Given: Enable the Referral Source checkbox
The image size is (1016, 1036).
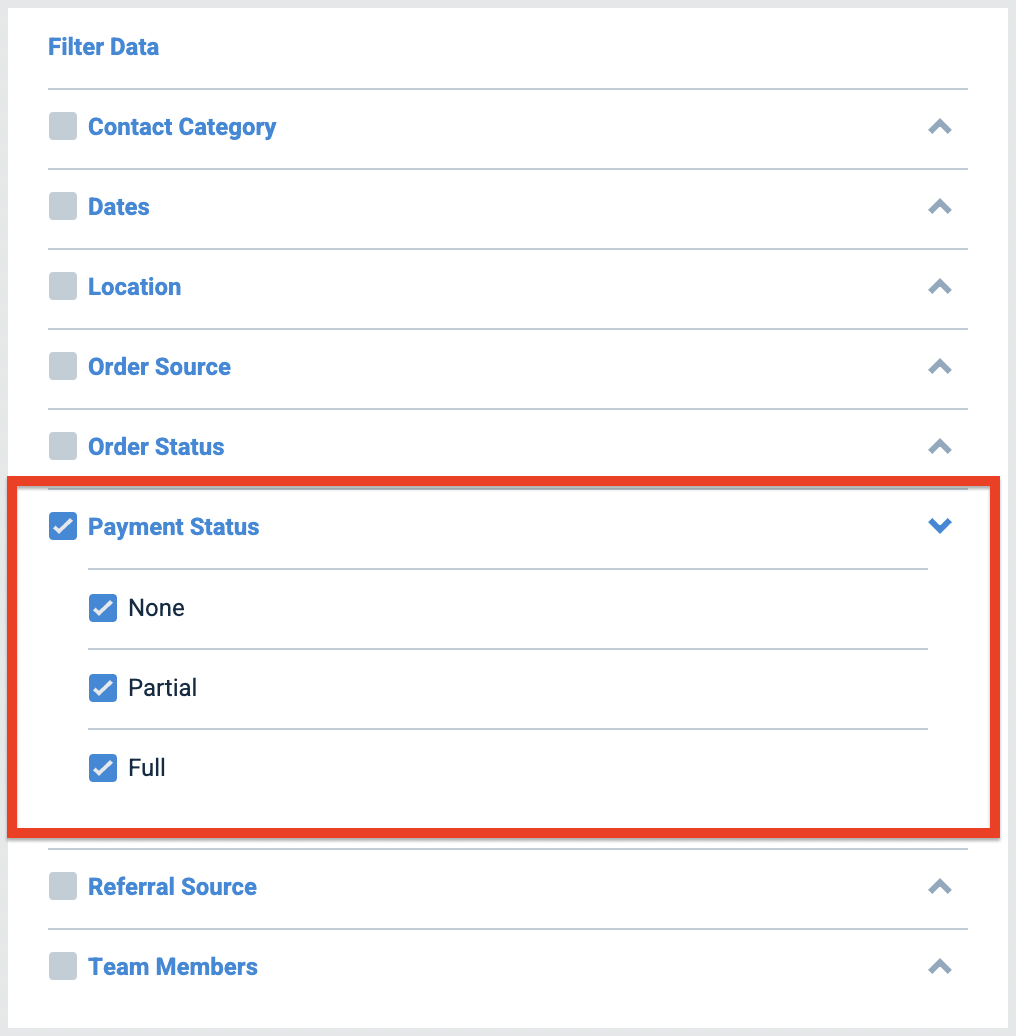Looking at the screenshot, I should (x=62, y=886).
